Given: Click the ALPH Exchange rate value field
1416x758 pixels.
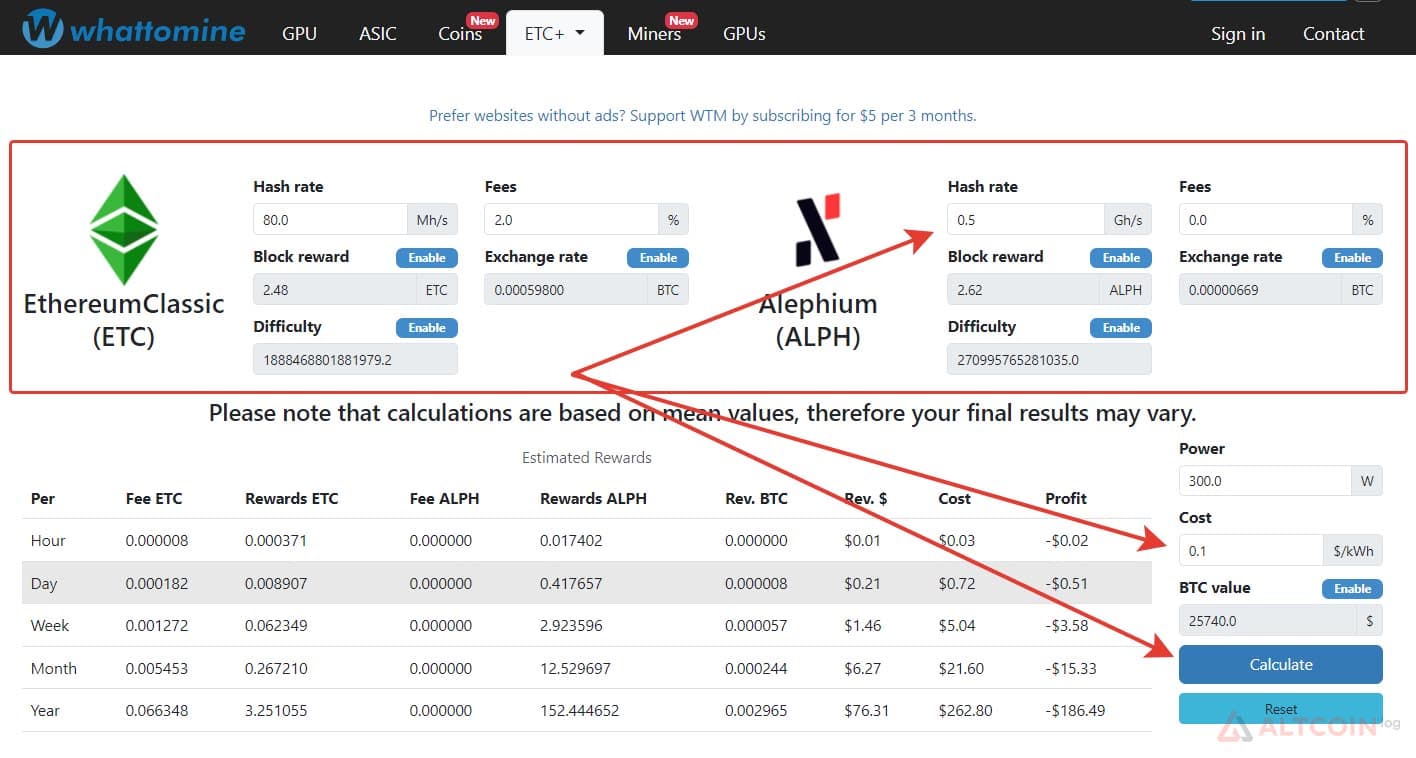Looking at the screenshot, I should click(x=1260, y=290).
